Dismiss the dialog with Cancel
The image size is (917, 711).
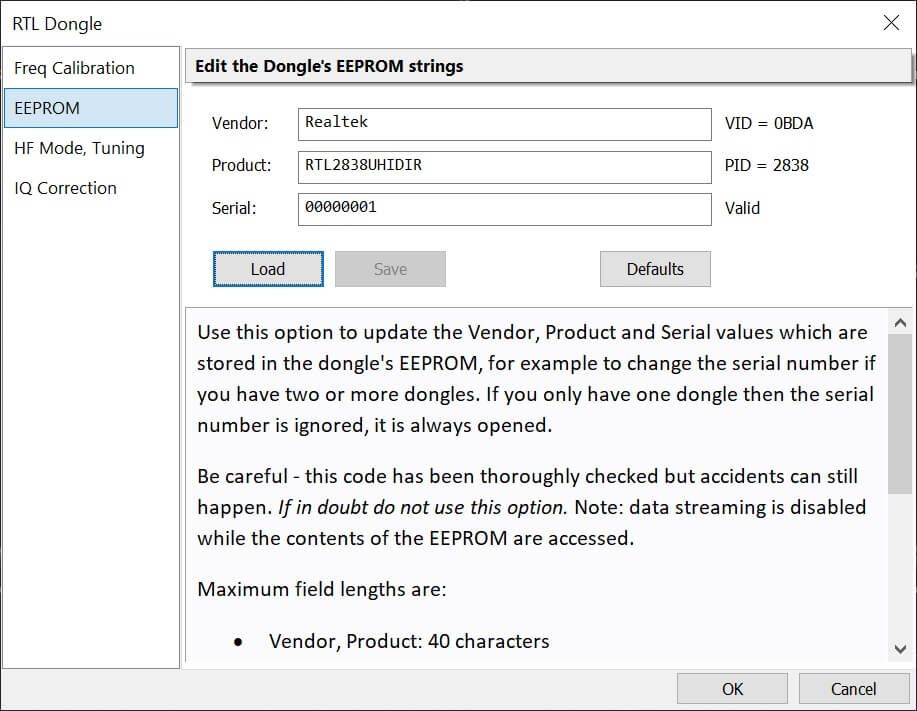coord(853,689)
